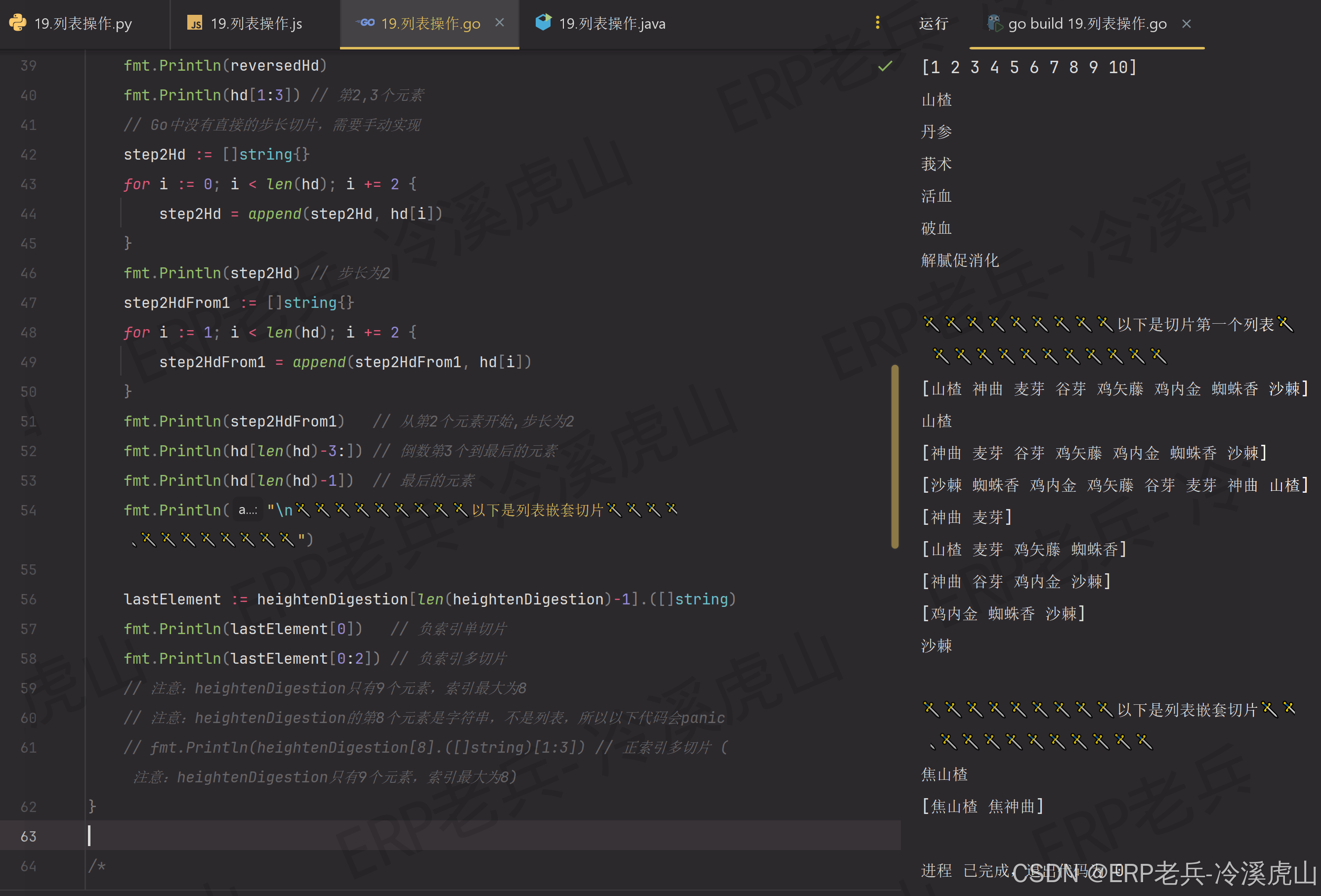Switch to the 19.列表操作.py tab
Viewport: 1321px width, 896px height.
click(x=83, y=23)
